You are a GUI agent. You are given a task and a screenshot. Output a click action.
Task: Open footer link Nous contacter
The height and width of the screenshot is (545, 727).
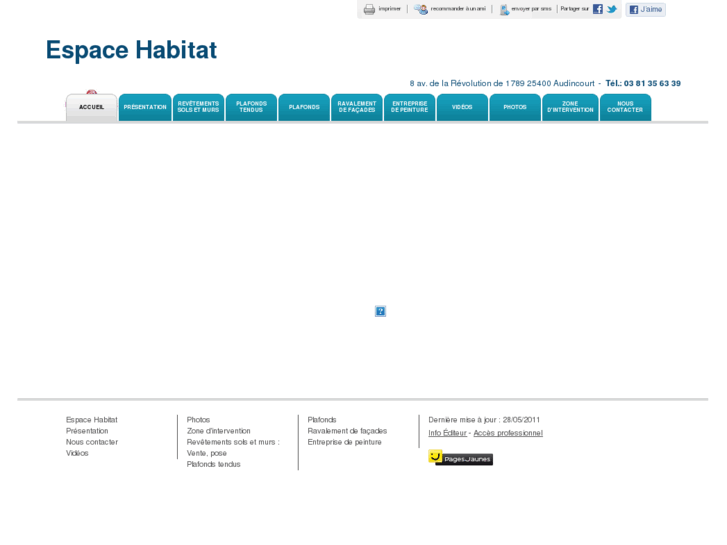click(x=92, y=442)
